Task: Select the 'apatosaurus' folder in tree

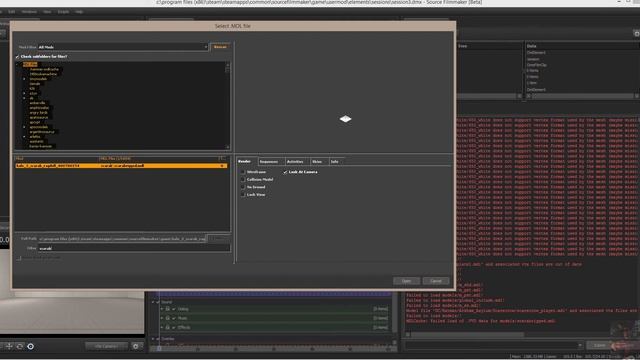Action: coord(39,118)
